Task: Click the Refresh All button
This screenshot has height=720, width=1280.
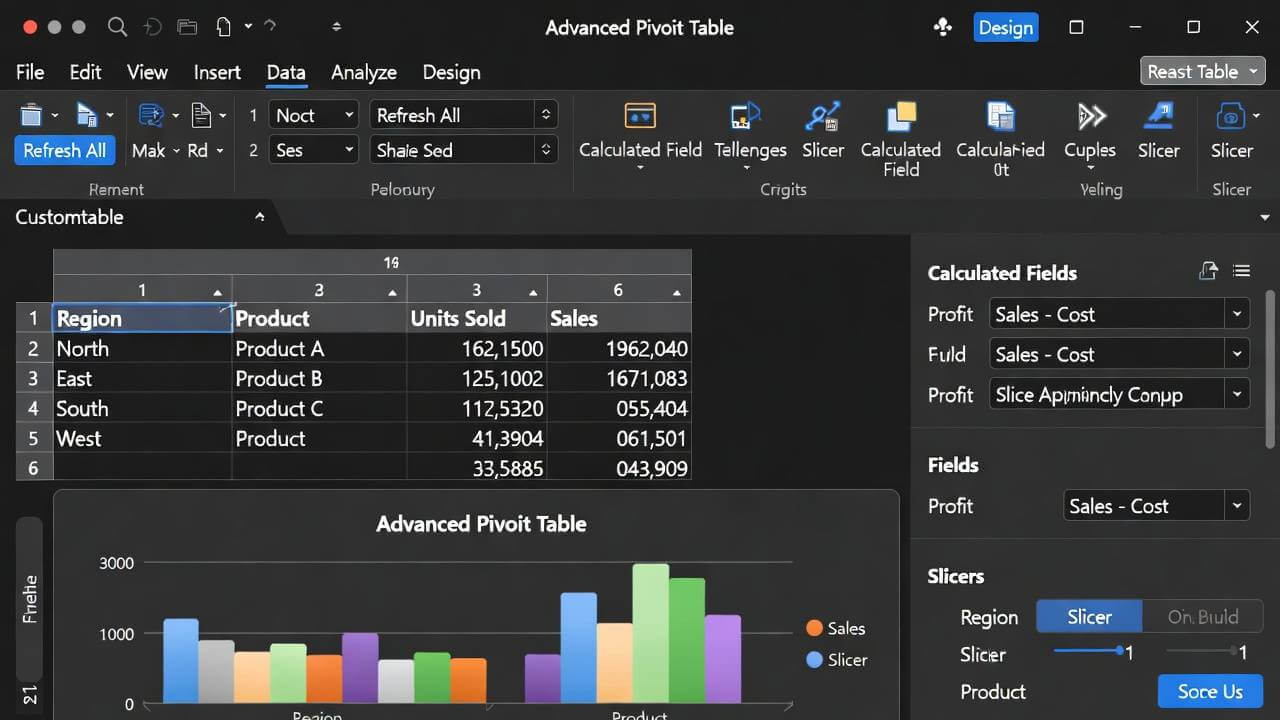Action: coord(64,150)
